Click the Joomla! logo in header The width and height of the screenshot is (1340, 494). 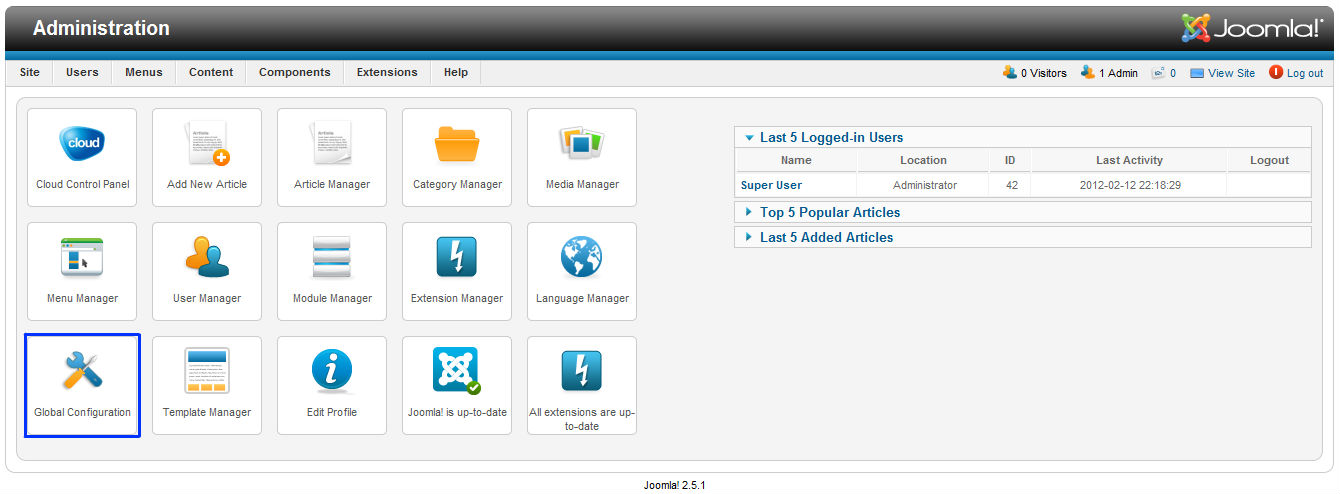[x=1251, y=28]
